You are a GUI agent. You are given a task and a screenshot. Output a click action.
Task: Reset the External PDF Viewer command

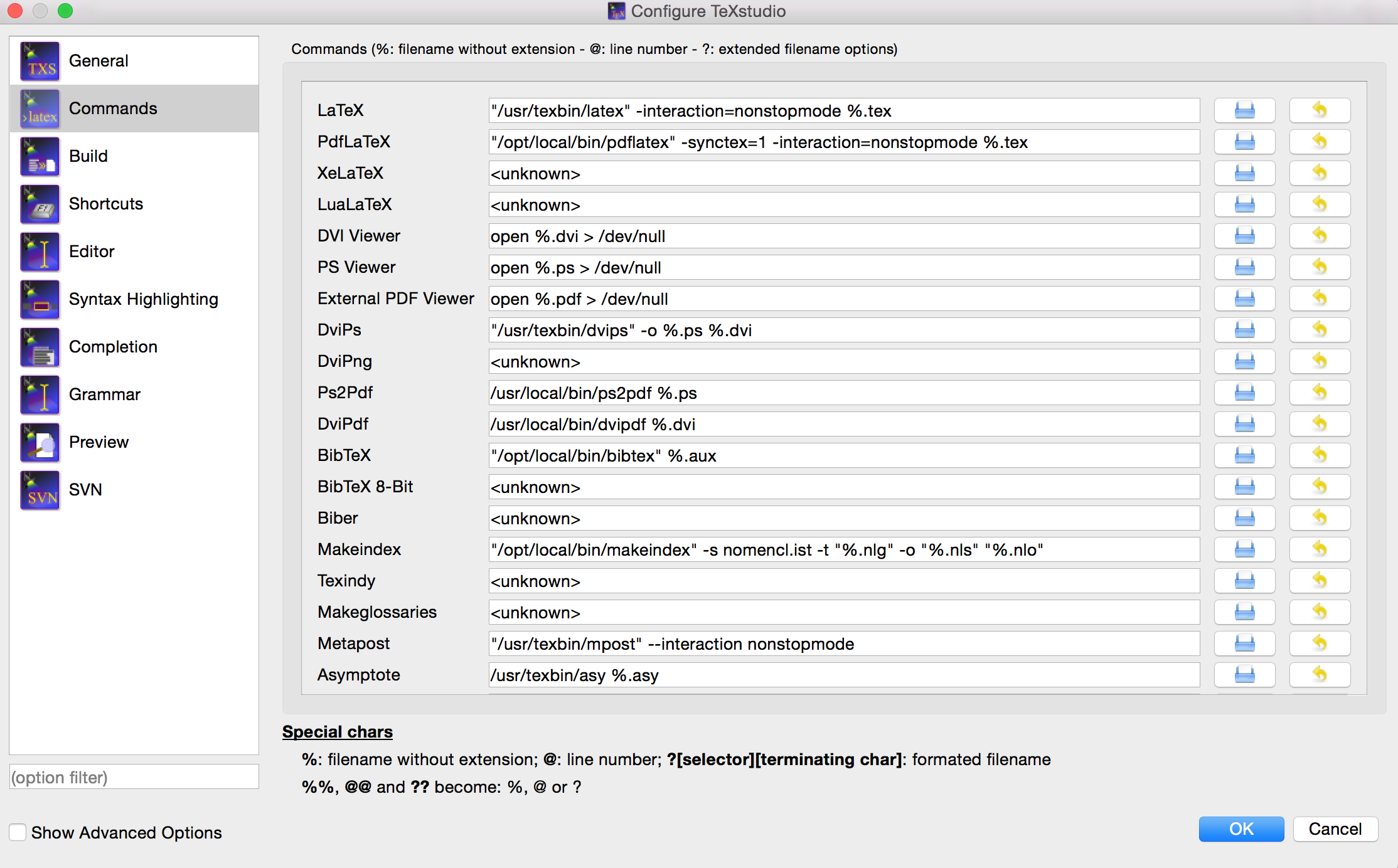(1320, 299)
